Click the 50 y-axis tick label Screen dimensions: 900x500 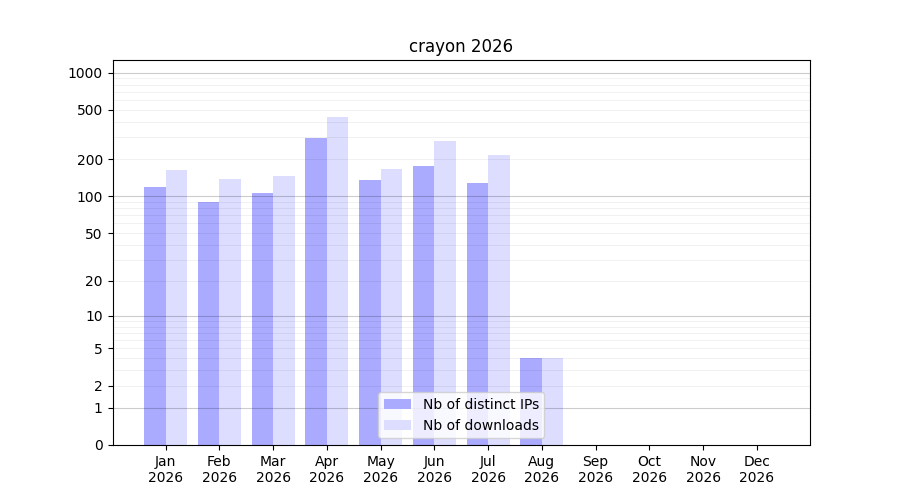tap(94, 234)
